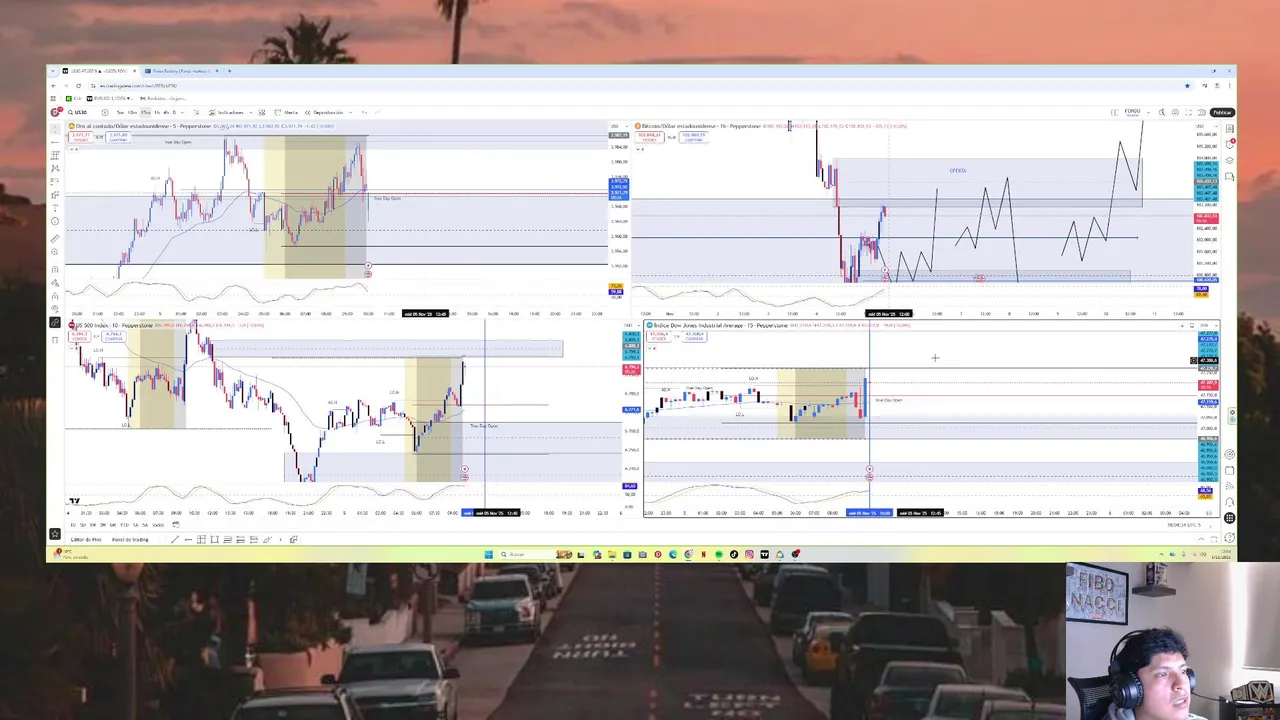1280x720 pixels.
Task: Open the Recibidos Gmail bookmark
Action: [163, 99]
